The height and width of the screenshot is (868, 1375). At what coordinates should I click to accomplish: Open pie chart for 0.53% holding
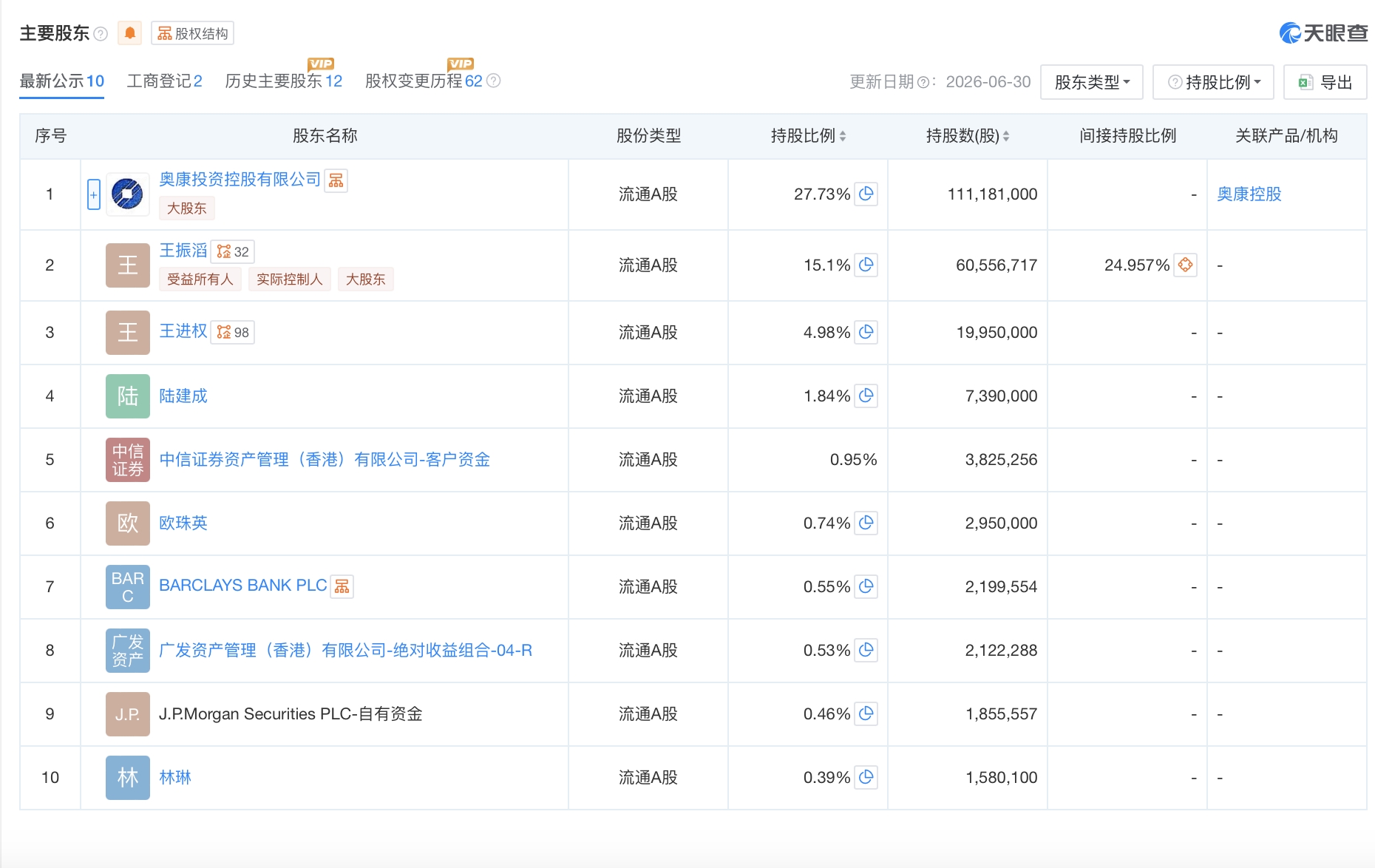coord(866,650)
